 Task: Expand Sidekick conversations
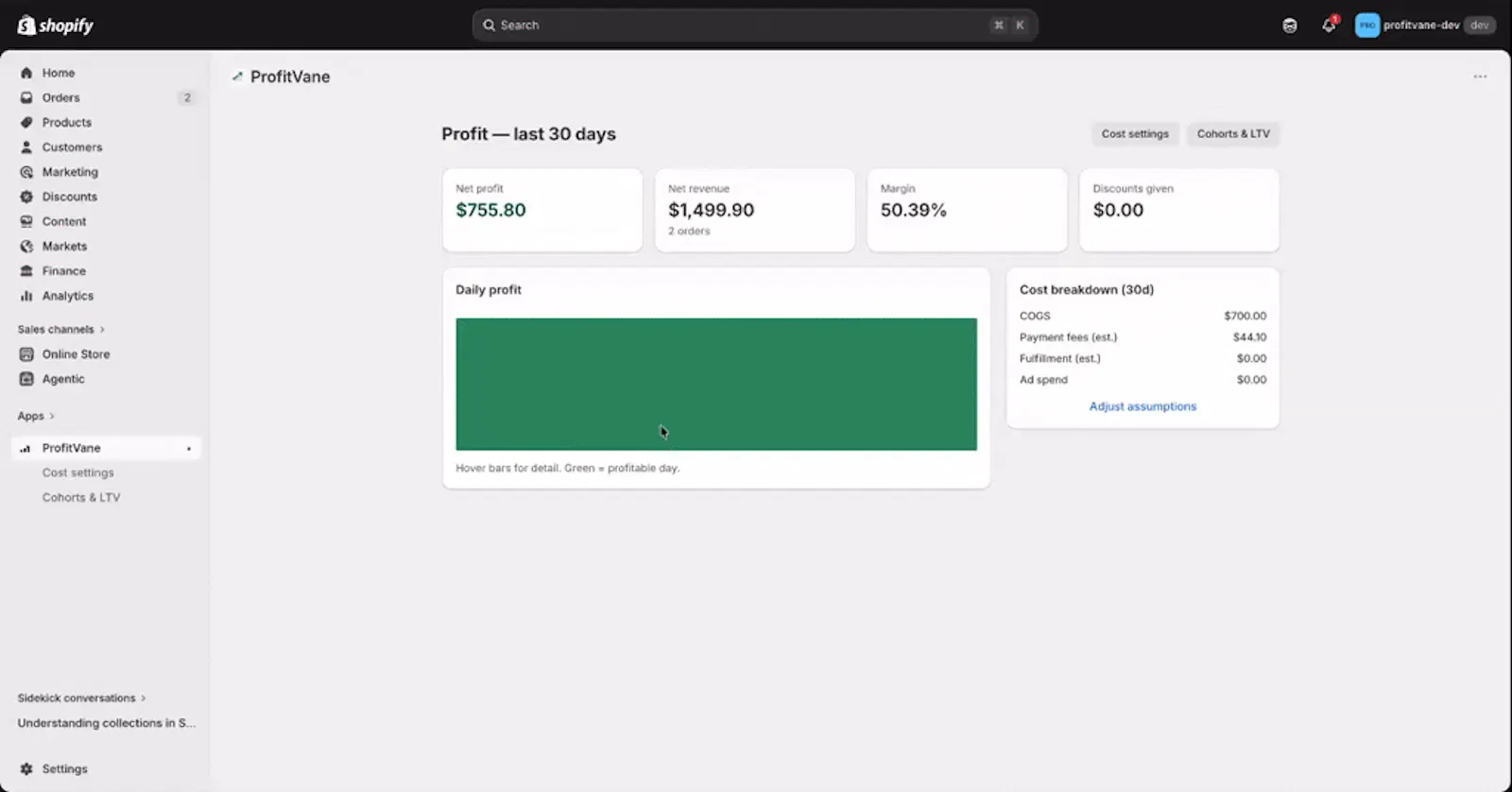coord(81,698)
